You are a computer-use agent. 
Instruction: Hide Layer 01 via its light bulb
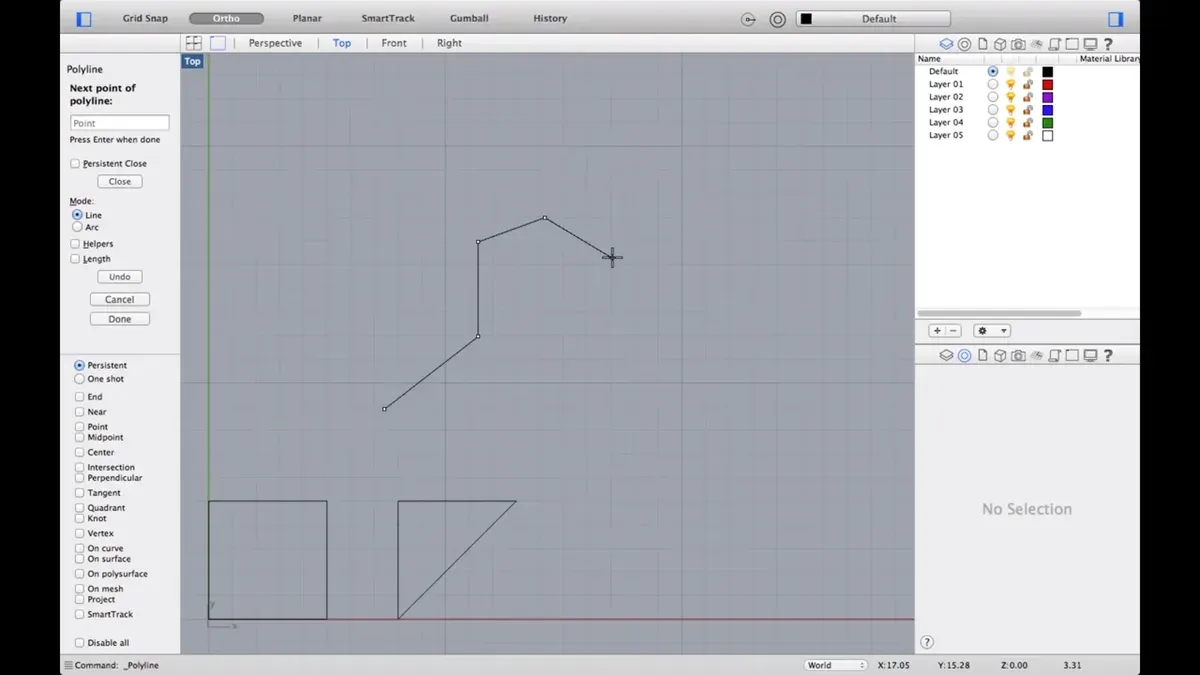pyautogui.click(x=1010, y=85)
